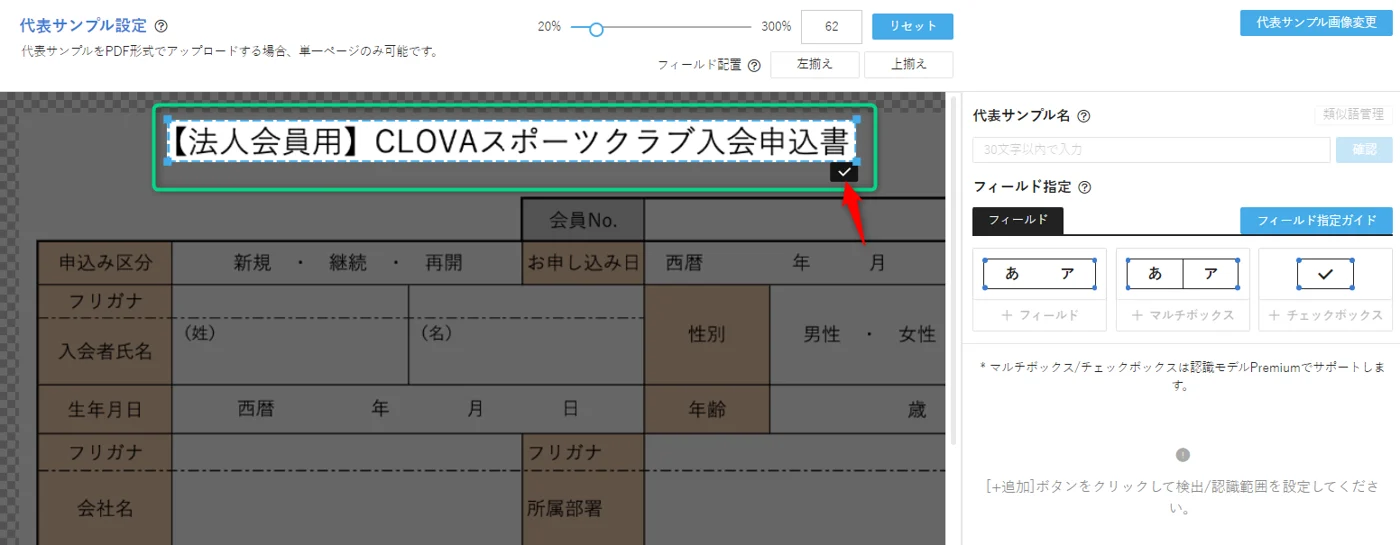
Task: Open the フィールド指定ガイド
Action: pos(1316,220)
